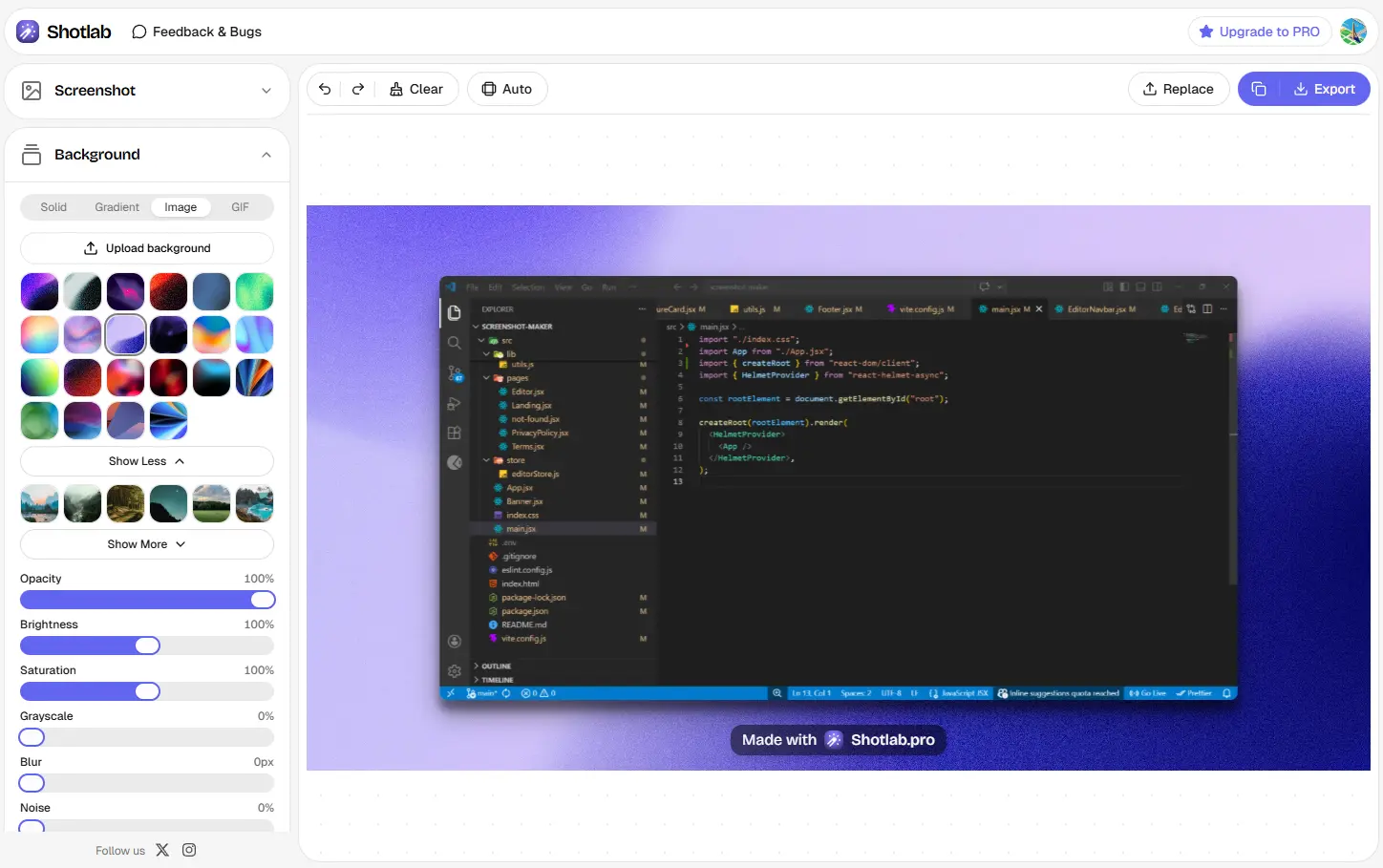Viewport: 1383px width, 868px height.
Task: Click Upload background
Action: pos(147,248)
